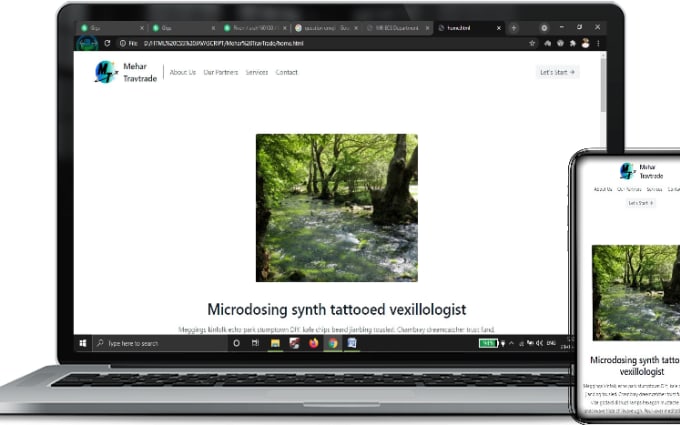Tap Our Partners on the phone screen
680x425 pixels.
[x=629, y=190]
